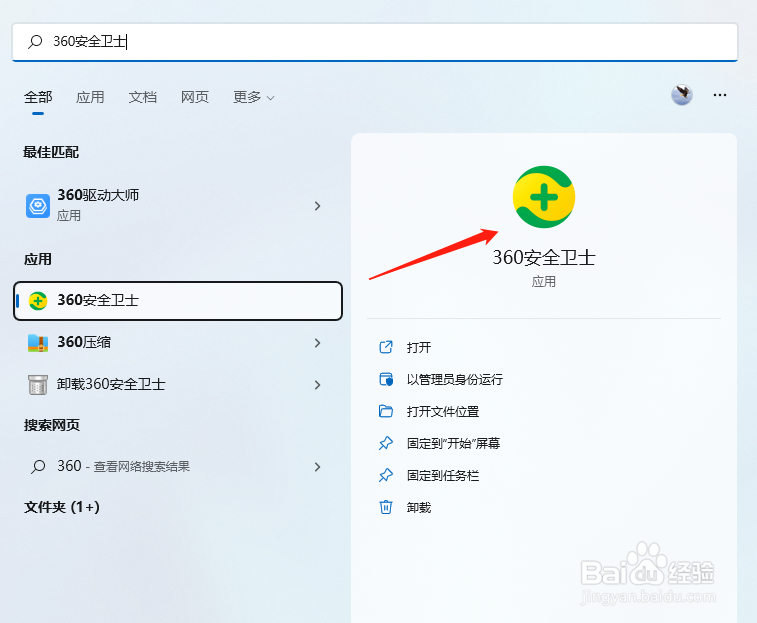This screenshot has height=623, width=757.
Task: Choose 打开 to launch the app
Action: point(419,347)
